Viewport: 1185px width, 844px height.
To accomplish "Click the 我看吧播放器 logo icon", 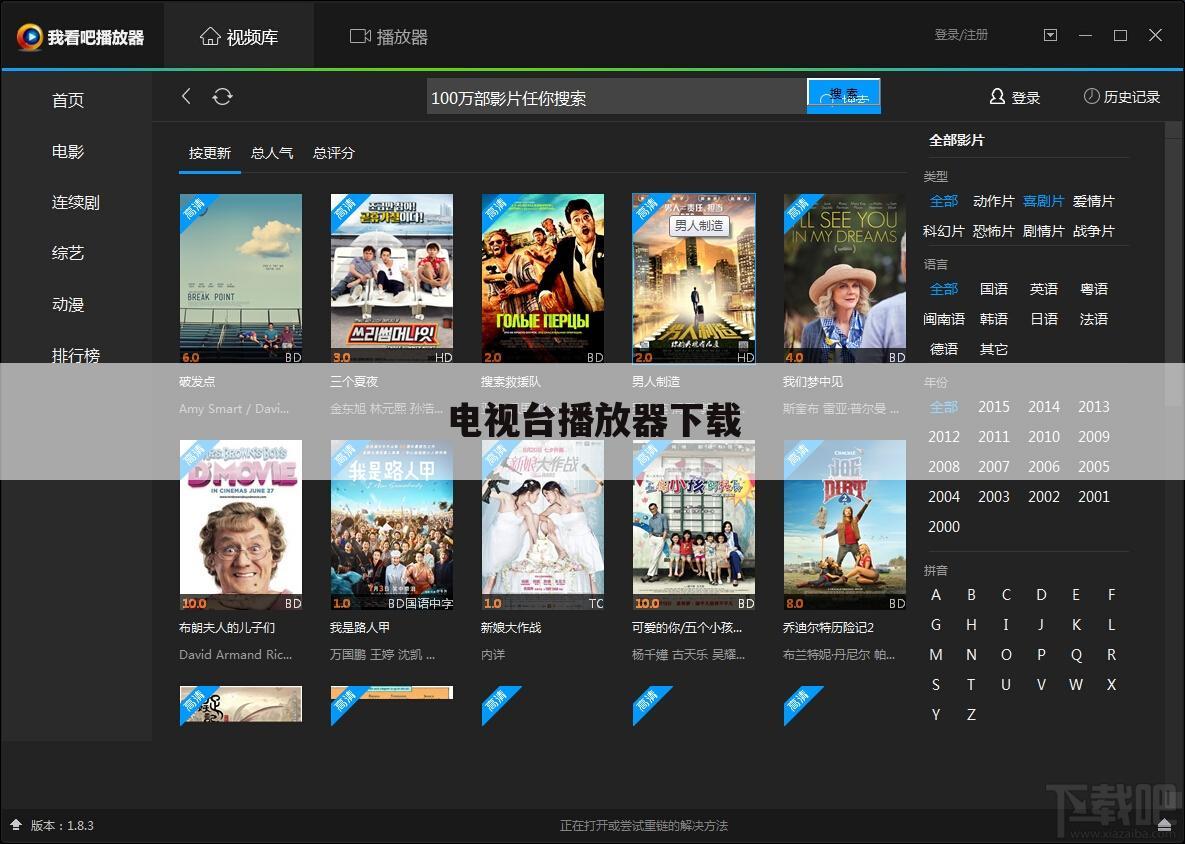I will (x=29, y=36).
